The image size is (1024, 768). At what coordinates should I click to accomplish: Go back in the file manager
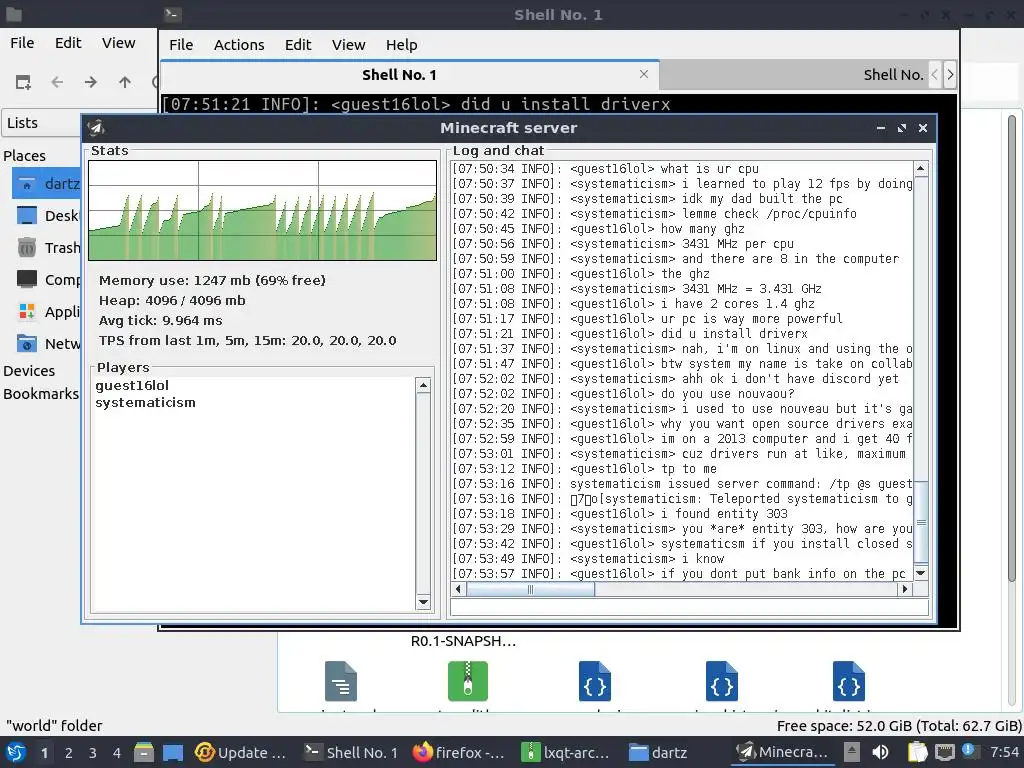(x=57, y=82)
